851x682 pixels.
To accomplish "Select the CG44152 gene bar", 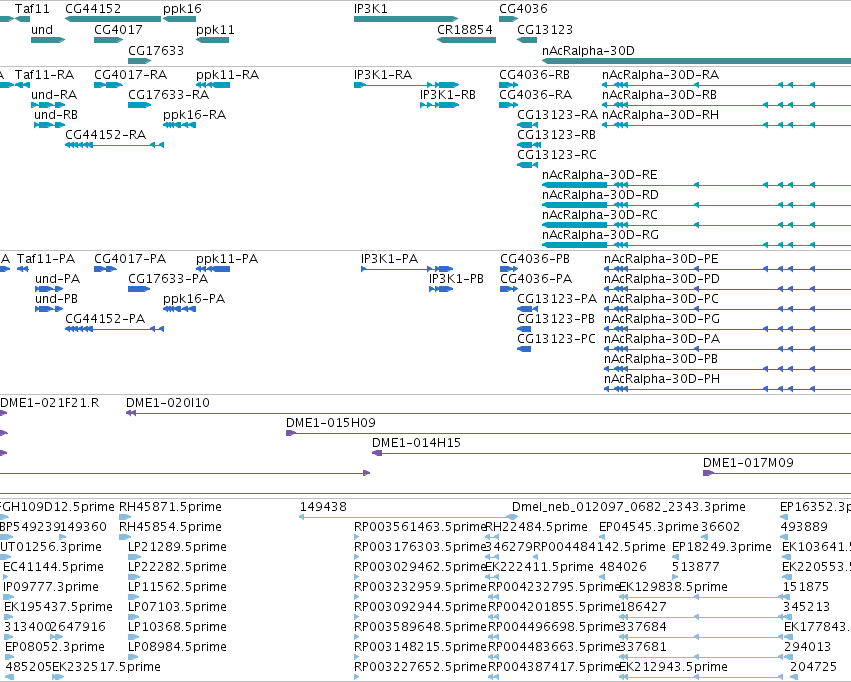I will point(113,19).
